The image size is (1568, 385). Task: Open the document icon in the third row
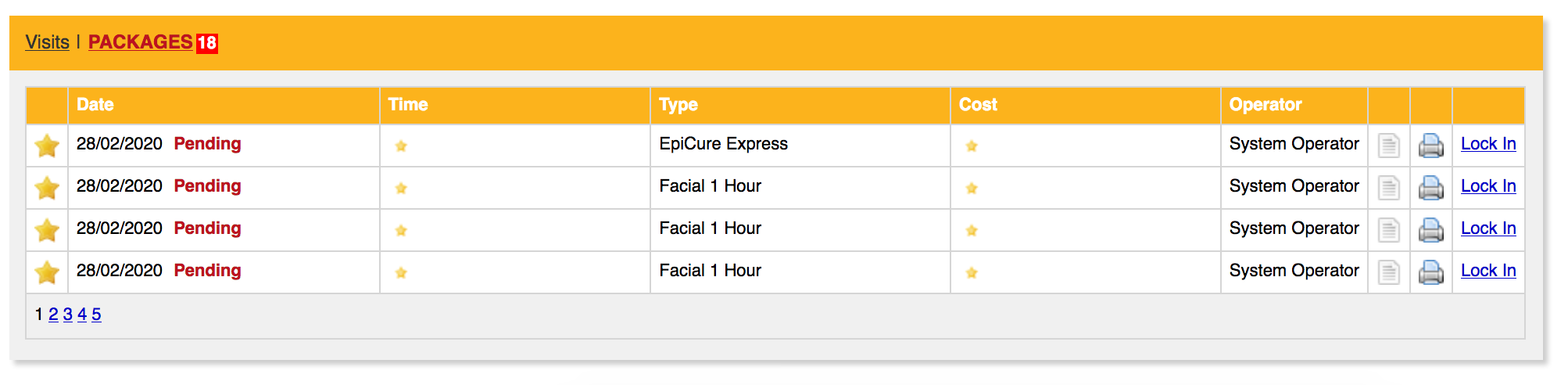point(1389,230)
